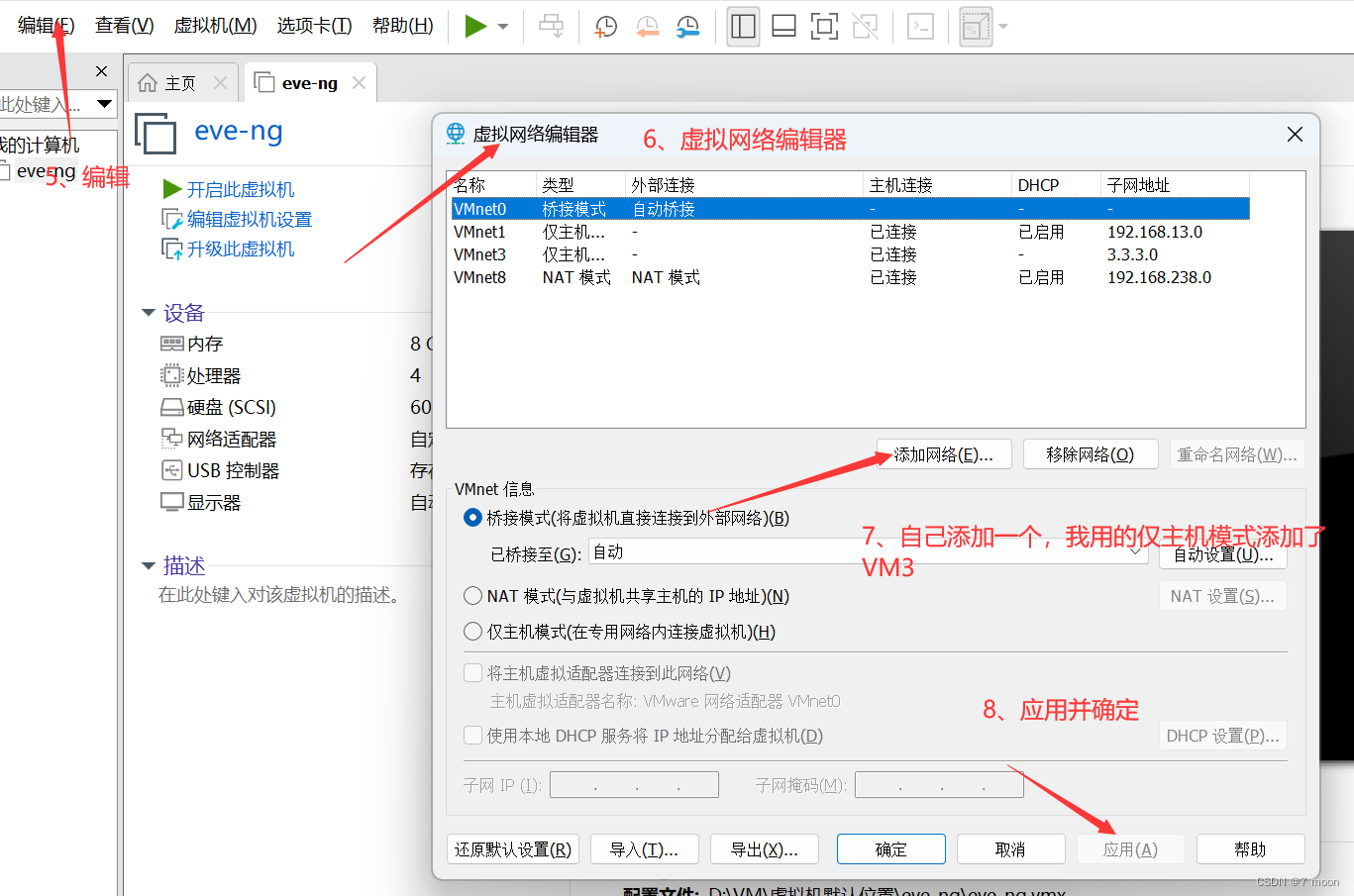The height and width of the screenshot is (896, 1354).
Task: Click the 自动设置(U)... button
Action: (x=1223, y=554)
